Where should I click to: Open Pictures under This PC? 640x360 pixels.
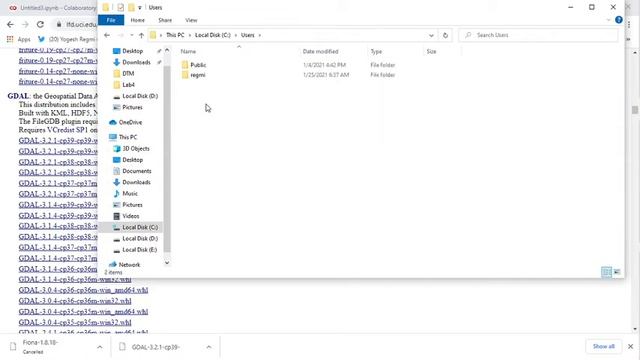tap(132, 205)
